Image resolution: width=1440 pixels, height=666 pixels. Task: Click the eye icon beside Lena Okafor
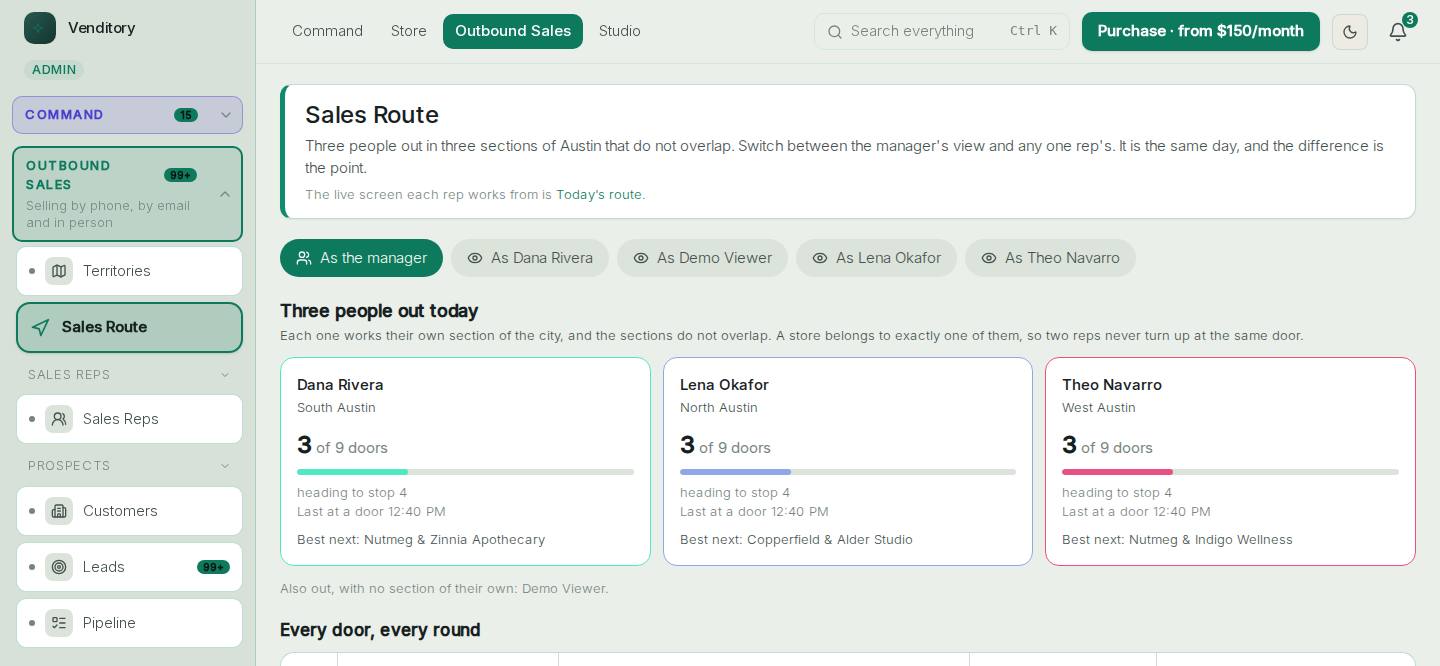[820, 258]
